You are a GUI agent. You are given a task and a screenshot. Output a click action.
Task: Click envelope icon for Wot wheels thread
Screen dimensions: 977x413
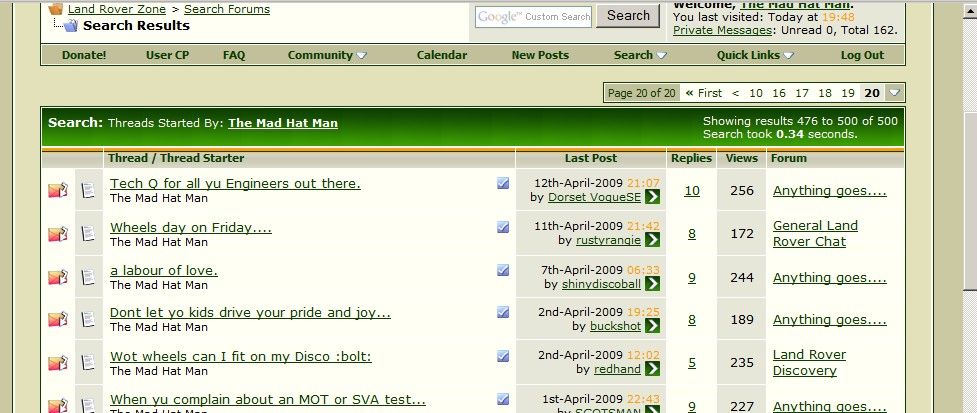click(x=58, y=363)
